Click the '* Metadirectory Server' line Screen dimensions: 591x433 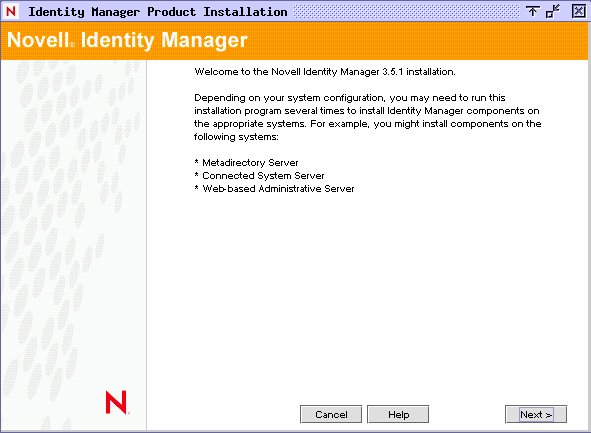[x=247, y=162]
